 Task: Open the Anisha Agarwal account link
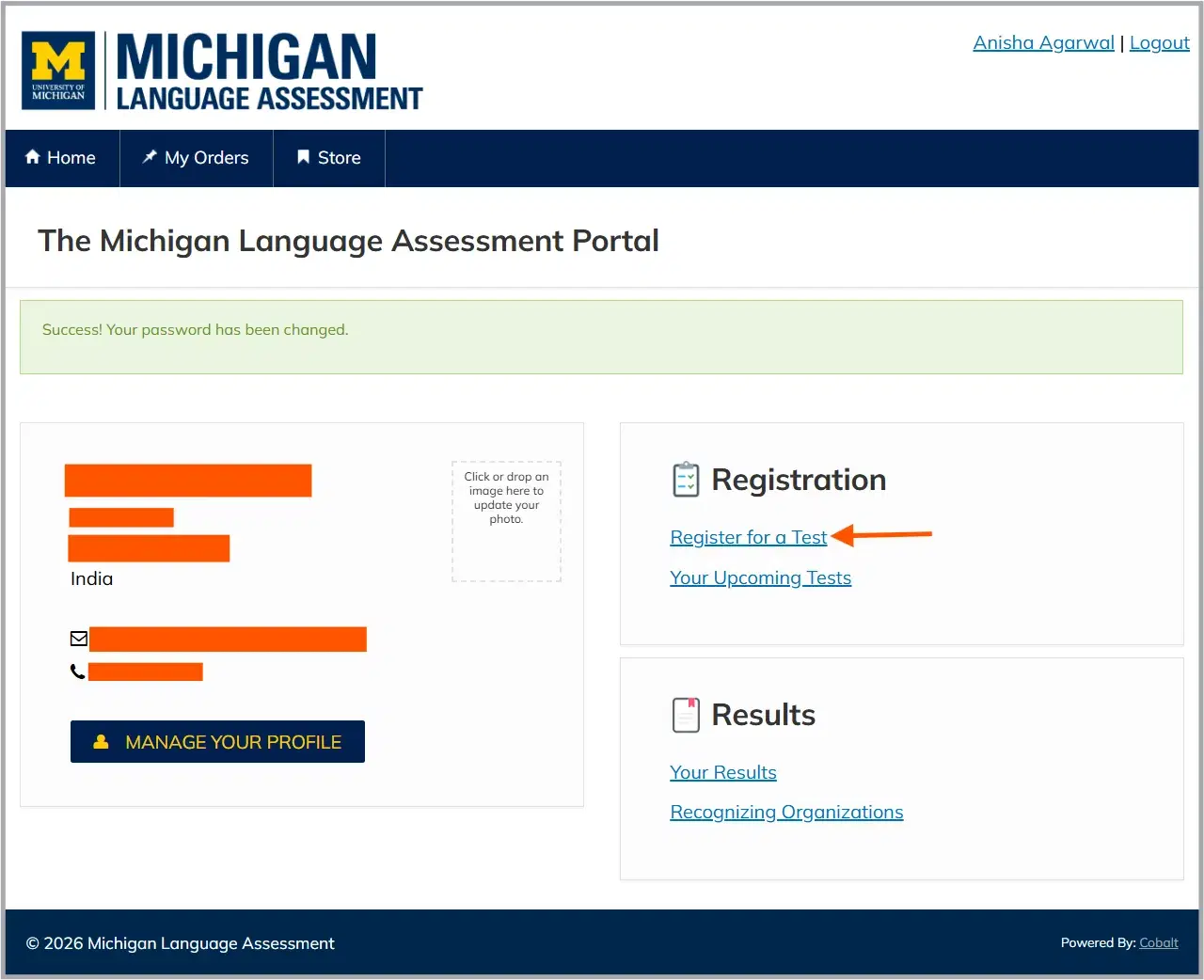[x=1043, y=42]
